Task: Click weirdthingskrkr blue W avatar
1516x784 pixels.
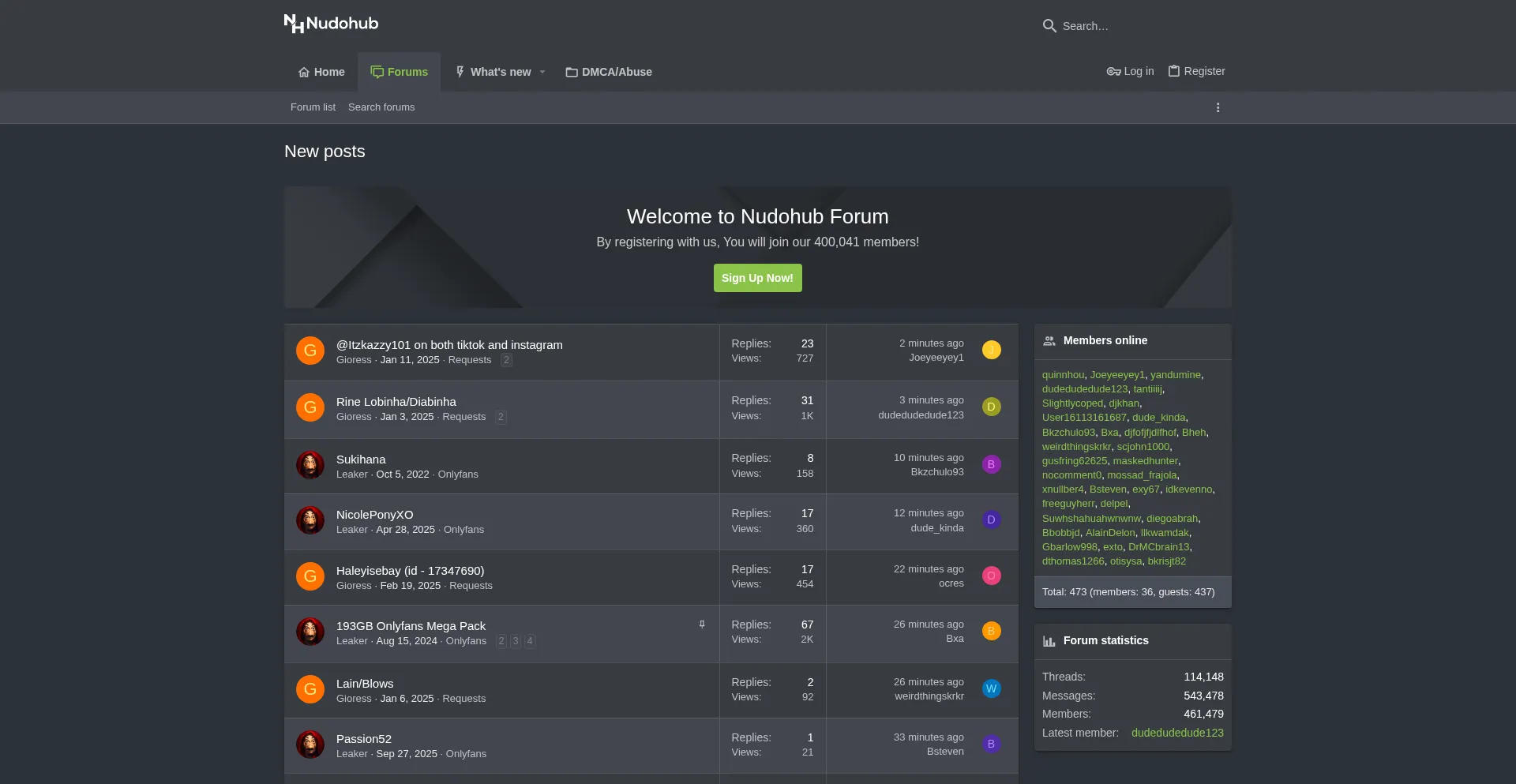Action: click(x=992, y=688)
